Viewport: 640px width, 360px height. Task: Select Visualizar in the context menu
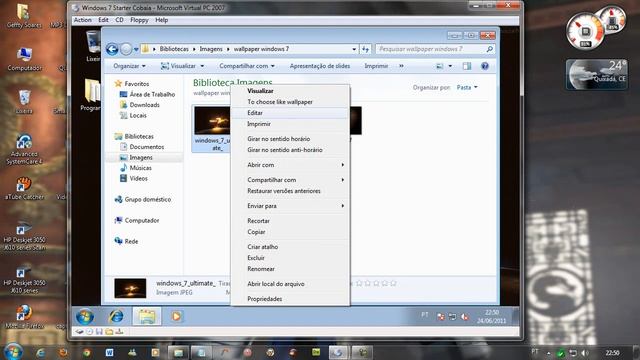[290, 91]
